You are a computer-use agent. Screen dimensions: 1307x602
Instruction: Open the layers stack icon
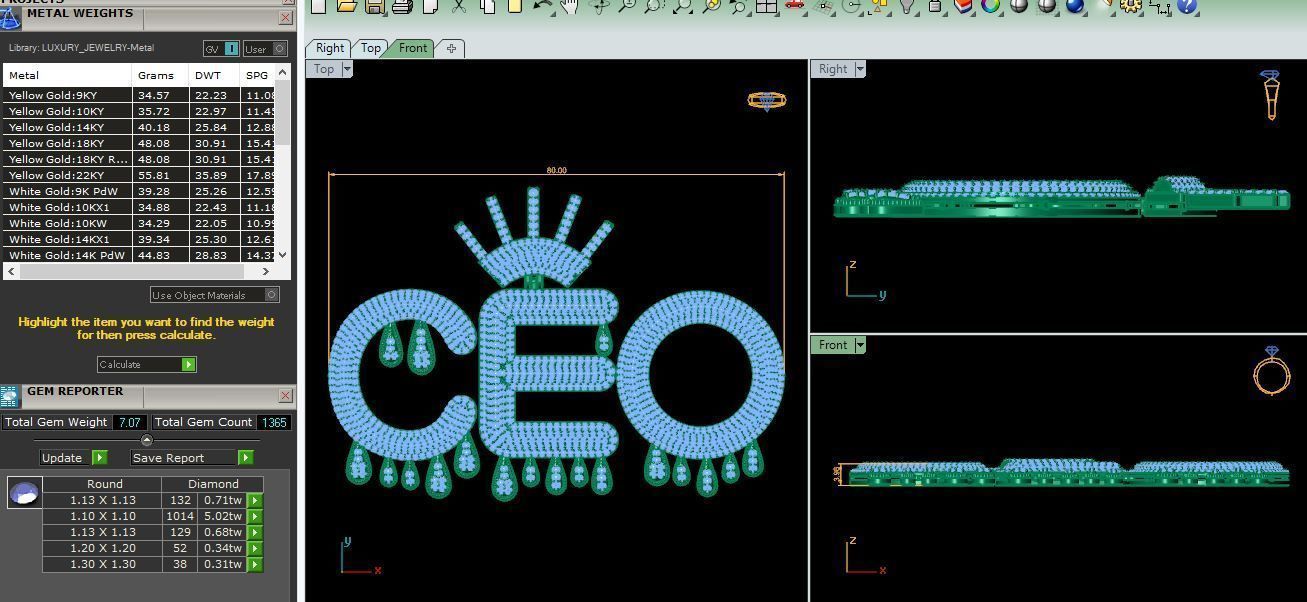point(963,5)
